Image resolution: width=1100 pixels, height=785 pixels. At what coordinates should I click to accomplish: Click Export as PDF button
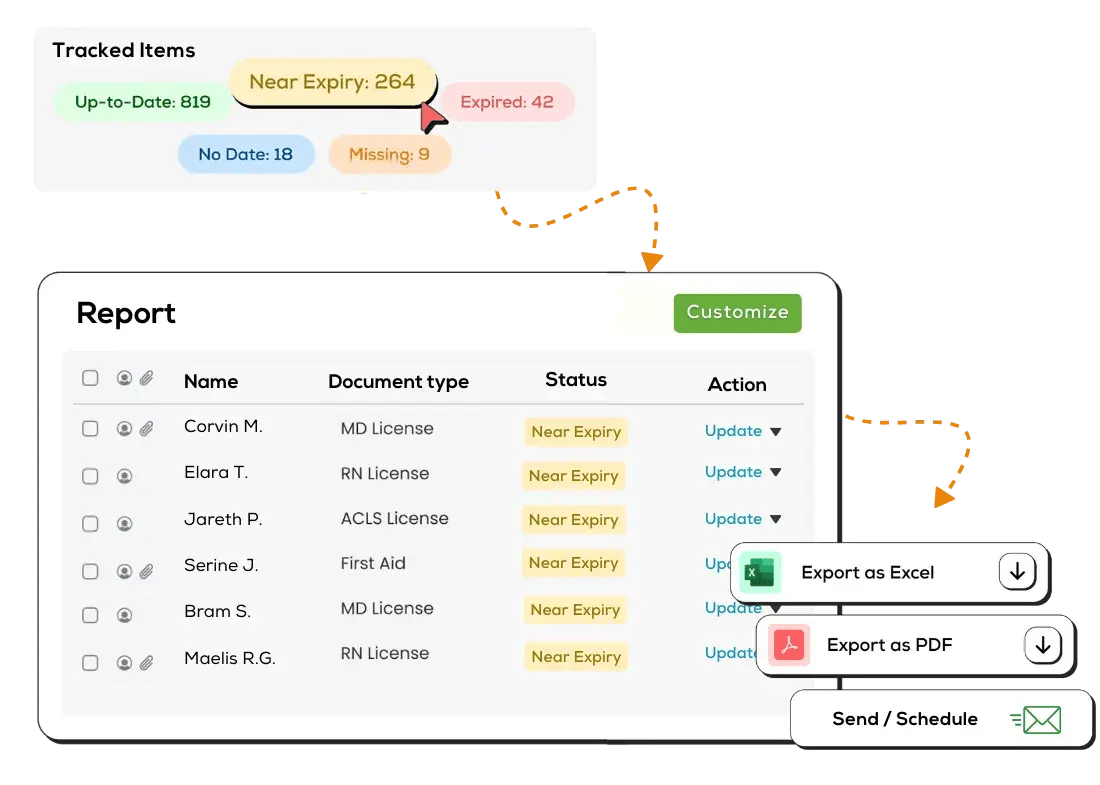(x=915, y=645)
